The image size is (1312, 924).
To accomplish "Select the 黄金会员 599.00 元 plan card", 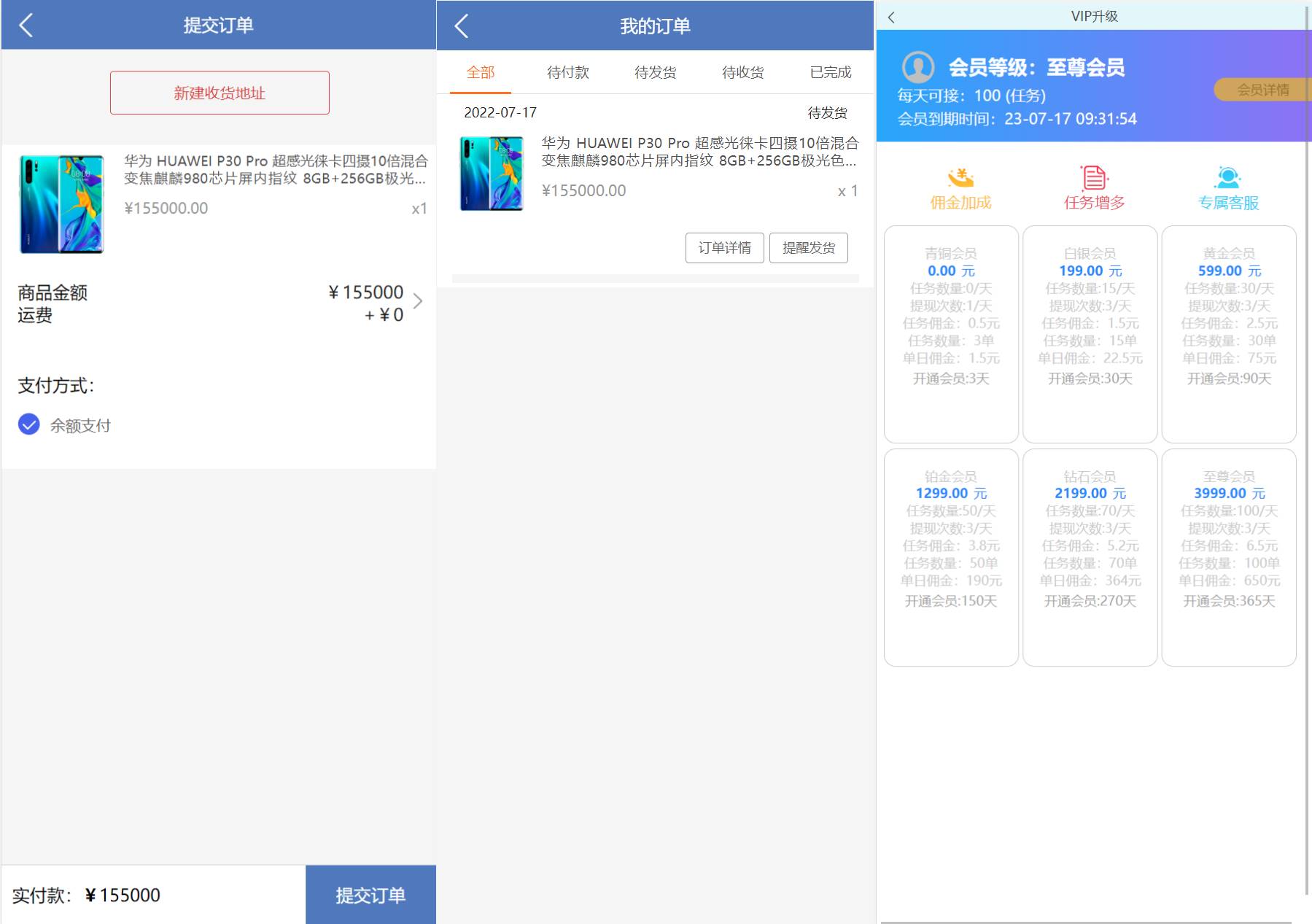I will tap(1229, 334).
